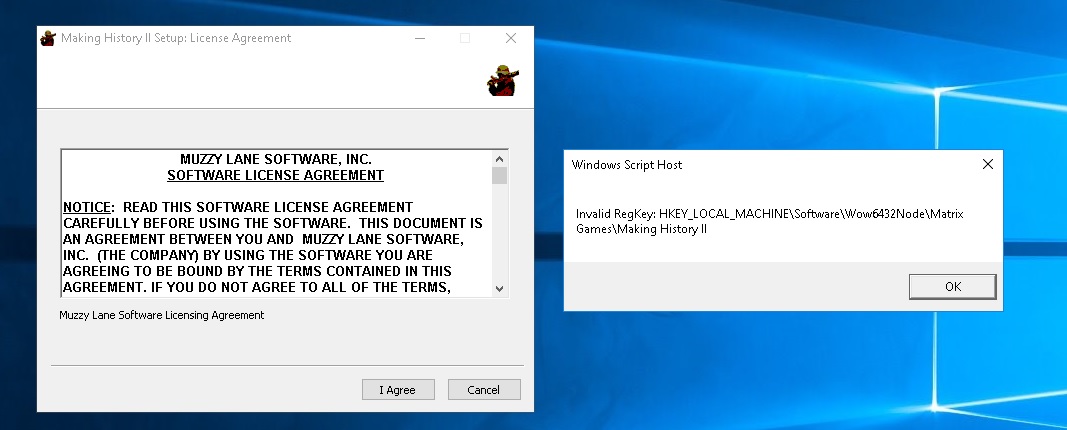Click the Windows Script Host title text

point(627,165)
